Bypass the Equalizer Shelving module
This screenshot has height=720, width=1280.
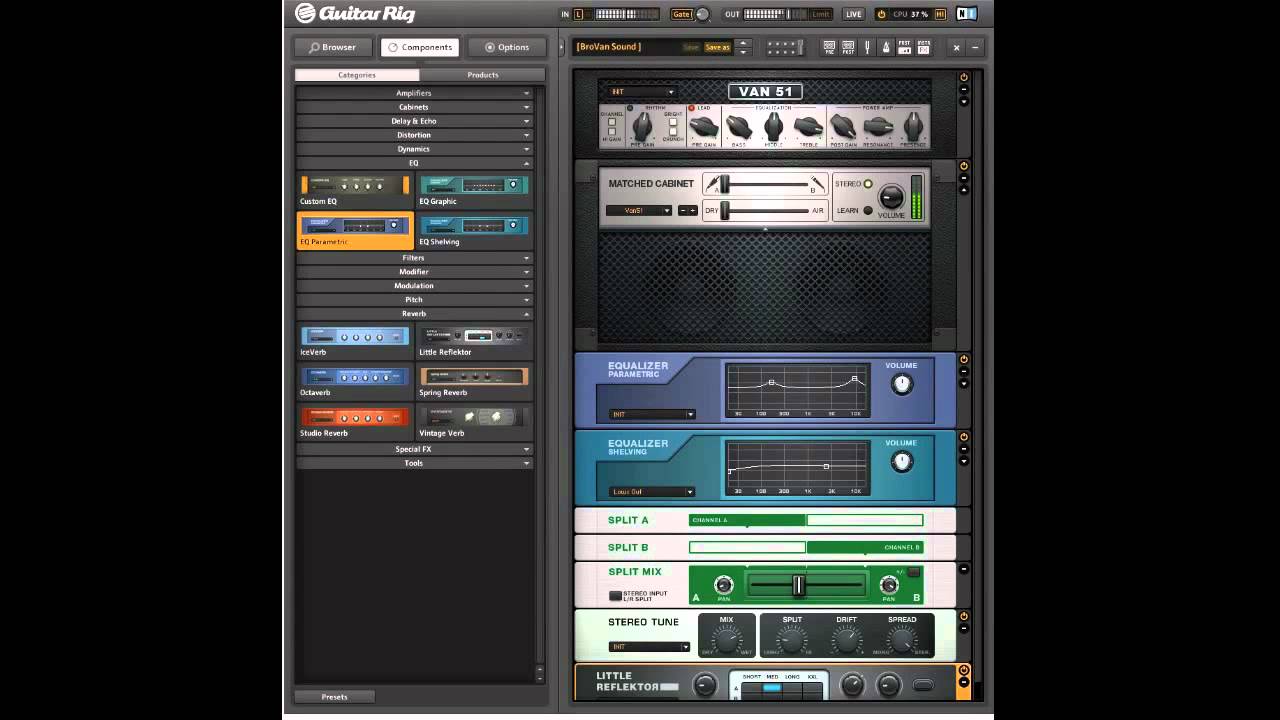point(964,437)
